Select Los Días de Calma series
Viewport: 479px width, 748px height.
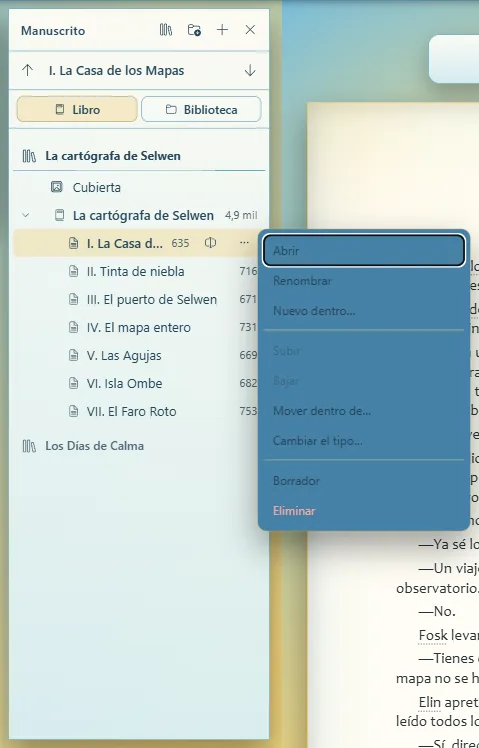click(x=94, y=446)
